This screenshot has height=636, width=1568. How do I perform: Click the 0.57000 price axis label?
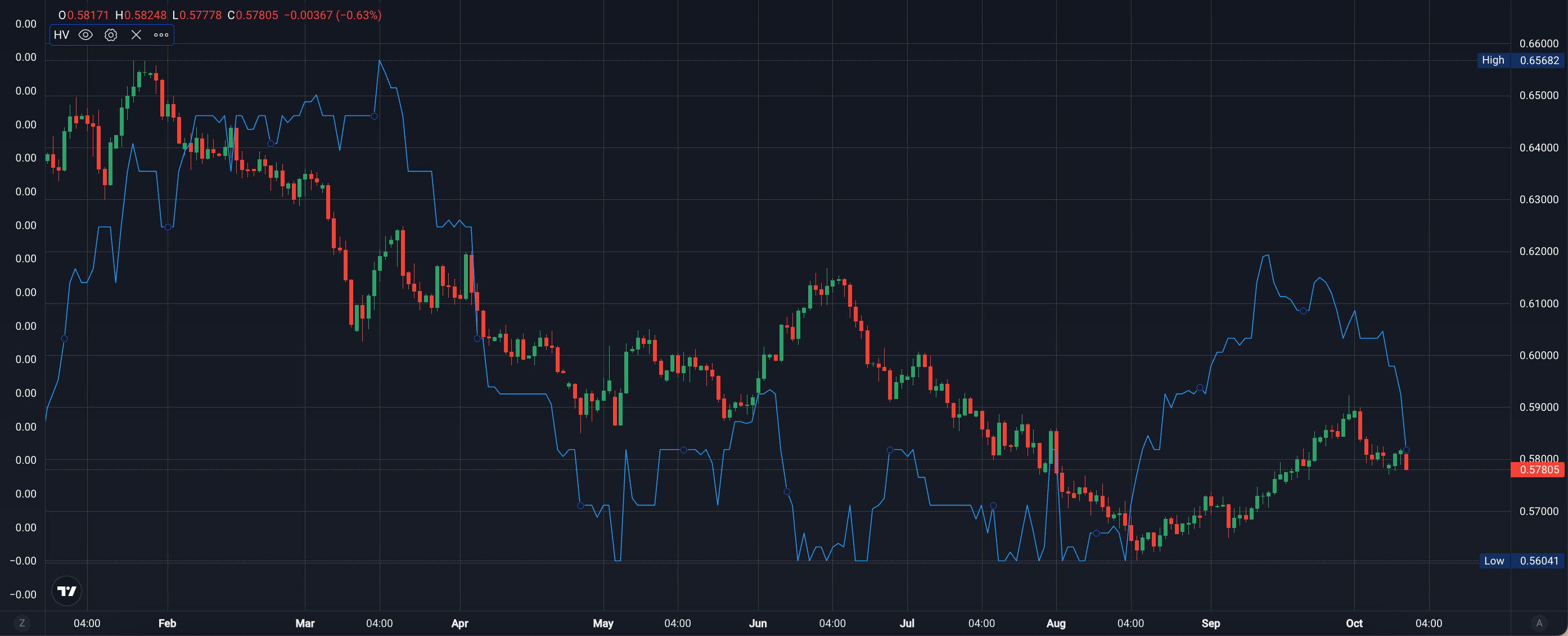pyautogui.click(x=1538, y=511)
